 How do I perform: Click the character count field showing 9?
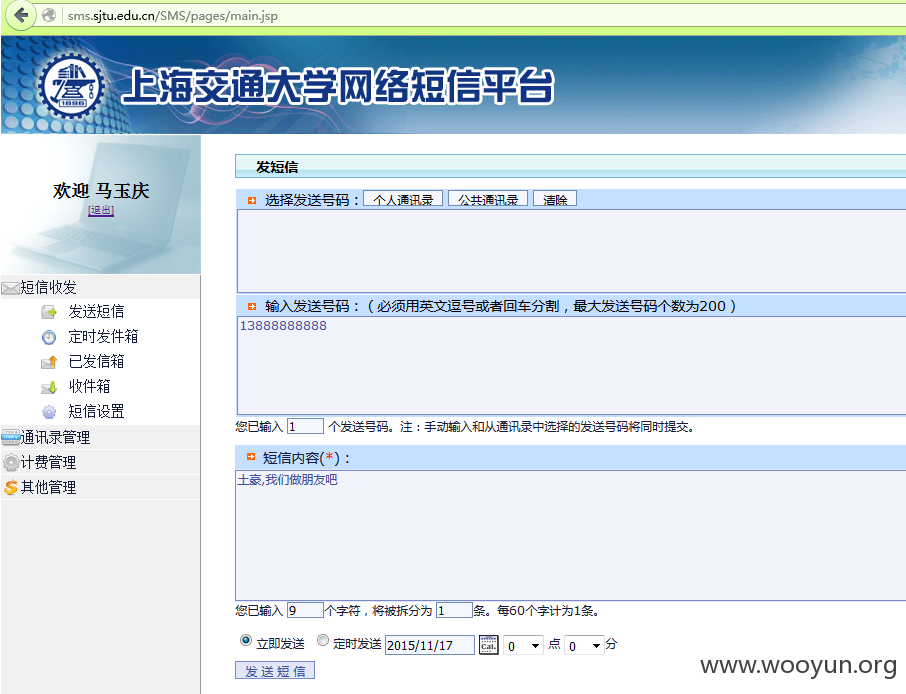[x=305, y=610]
